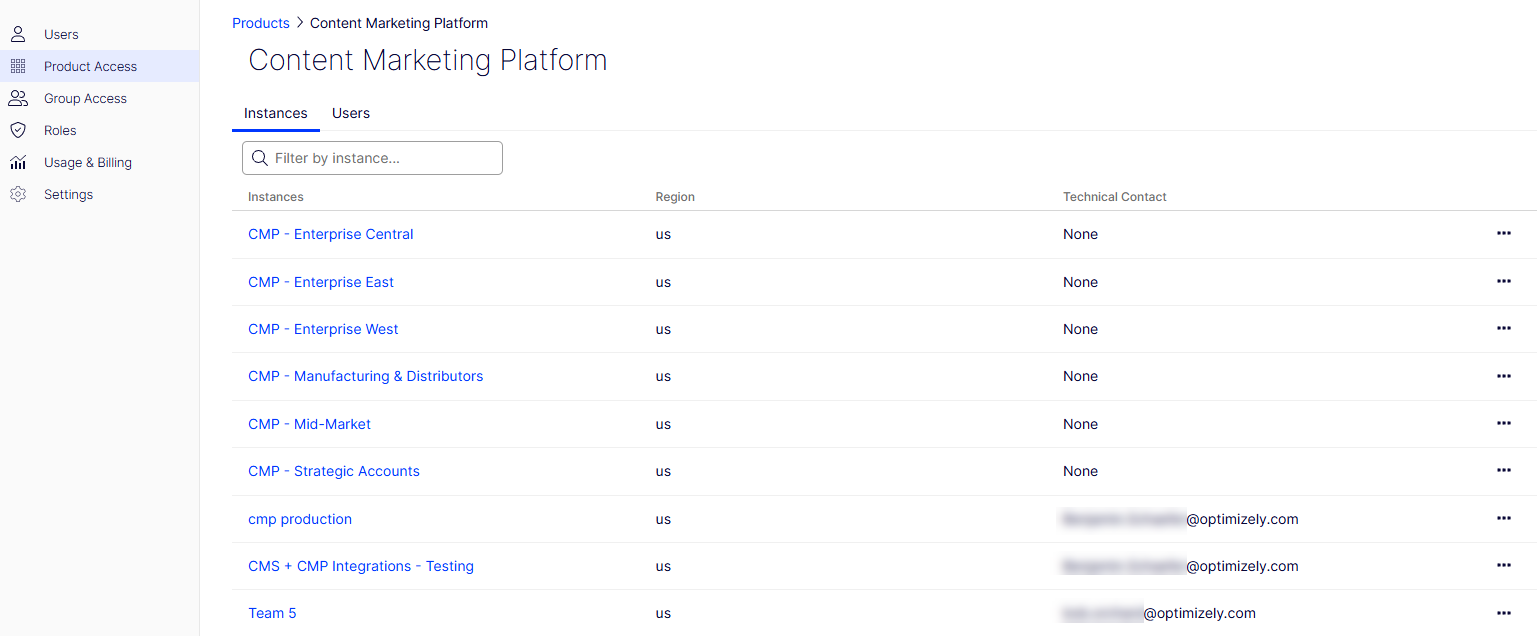Click the Roles shield icon
The image size is (1540, 636).
pyautogui.click(x=18, y=130)
